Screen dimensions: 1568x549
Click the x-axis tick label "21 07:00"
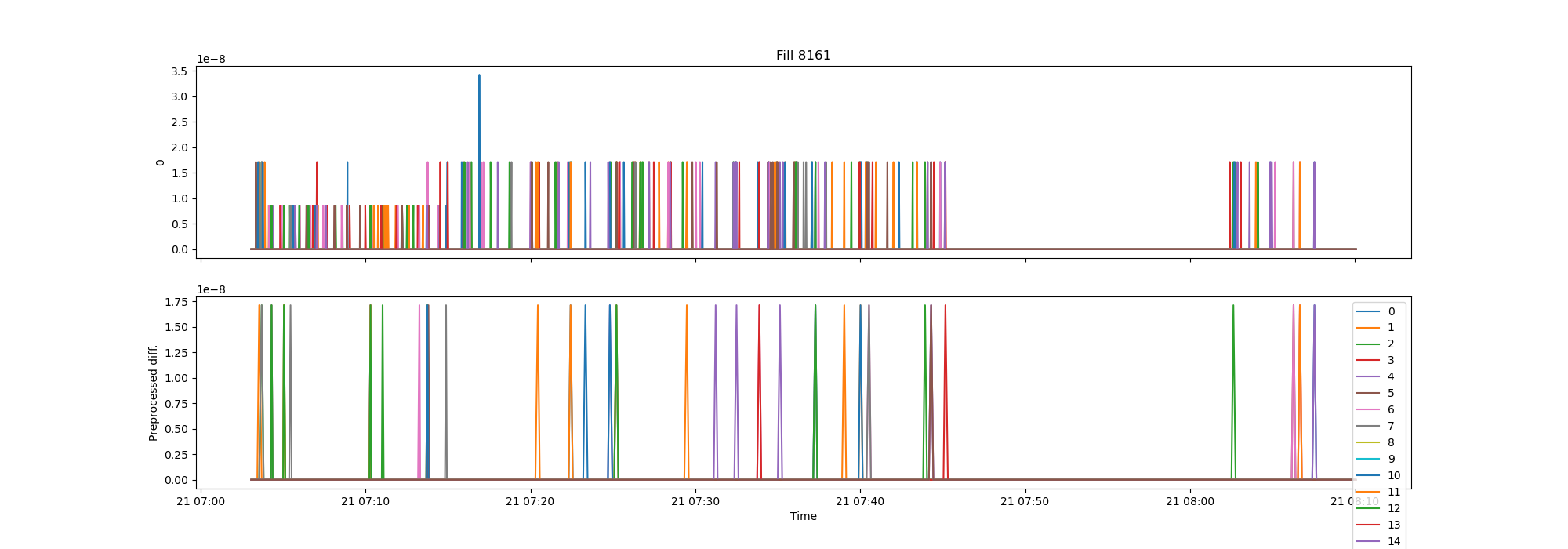(x=201, y=501)
